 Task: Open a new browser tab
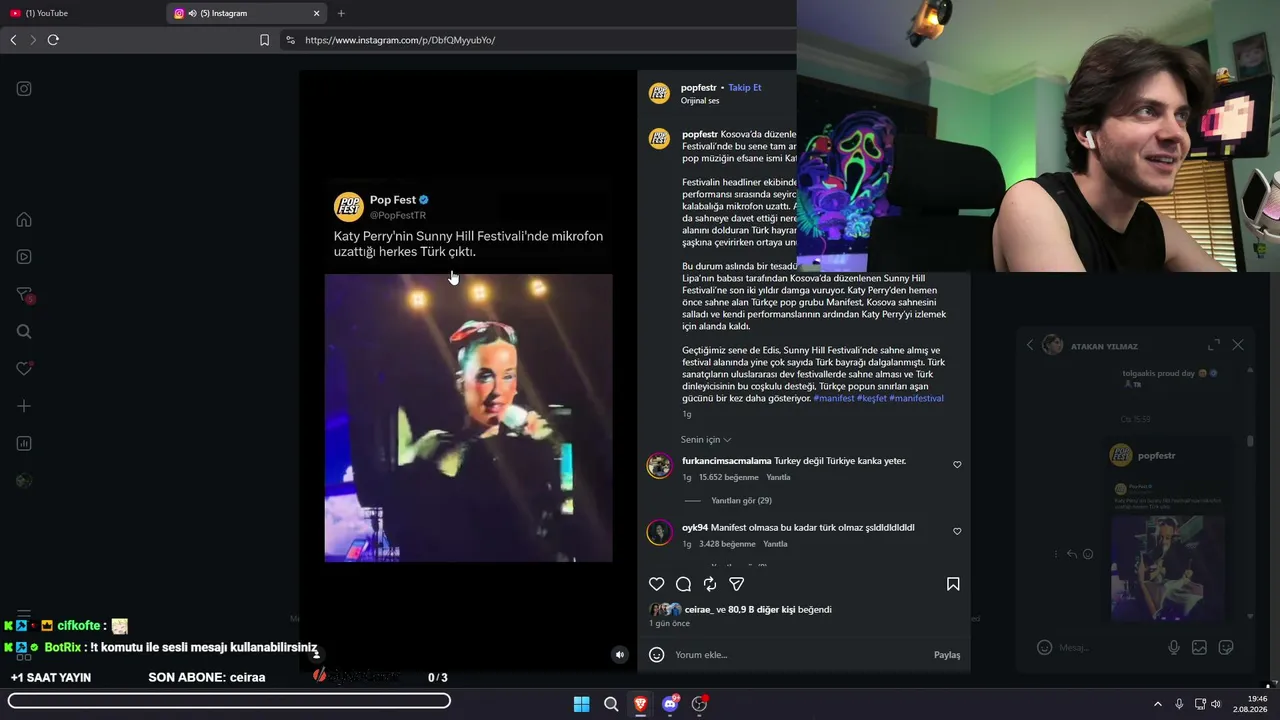tap(341, 13)
